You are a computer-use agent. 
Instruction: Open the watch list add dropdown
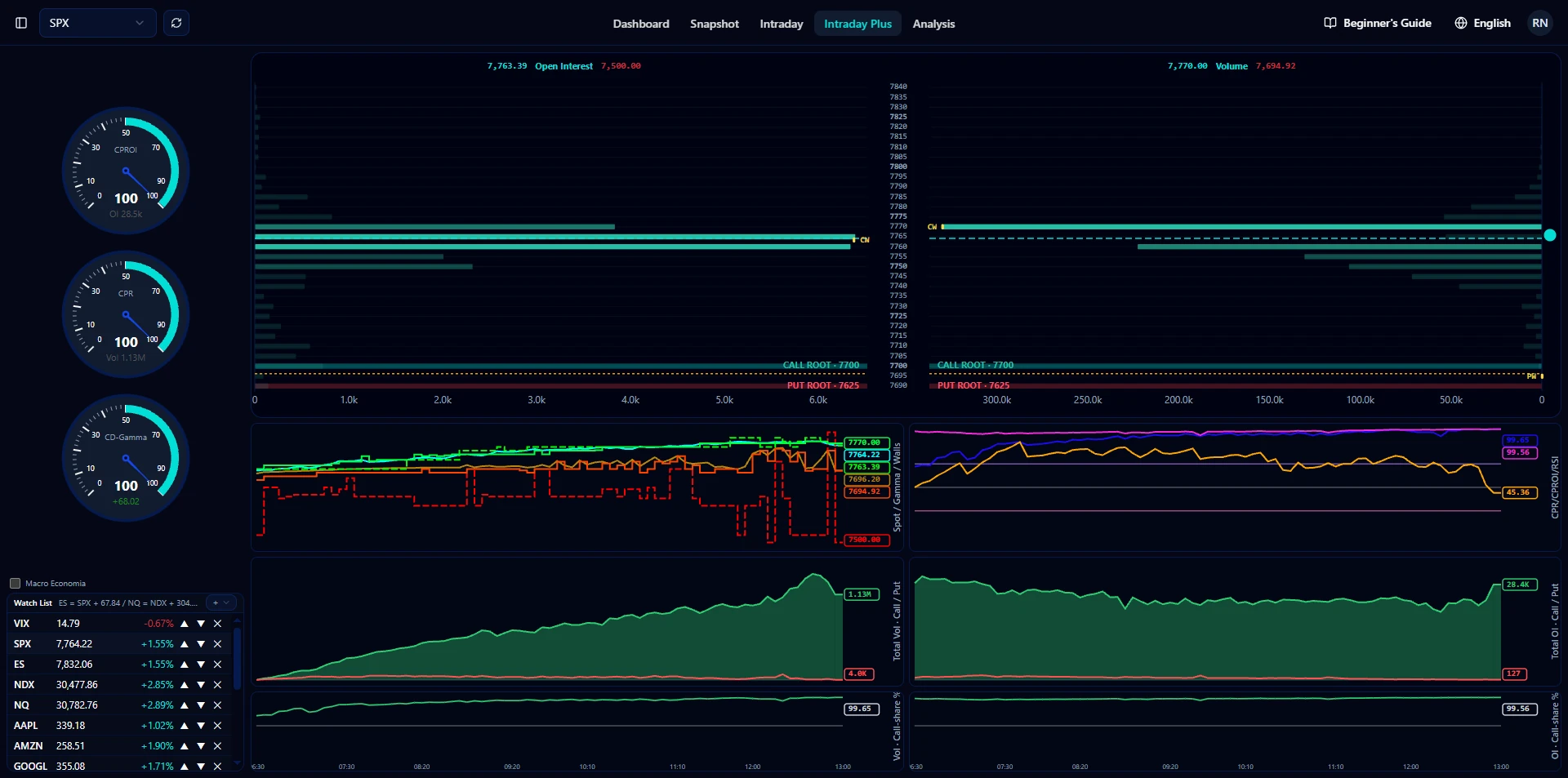(220, 602)
